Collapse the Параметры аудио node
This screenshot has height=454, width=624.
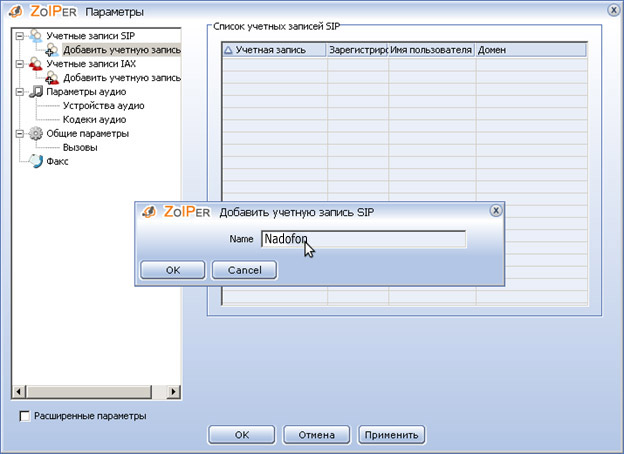click(x=20, y=92)
